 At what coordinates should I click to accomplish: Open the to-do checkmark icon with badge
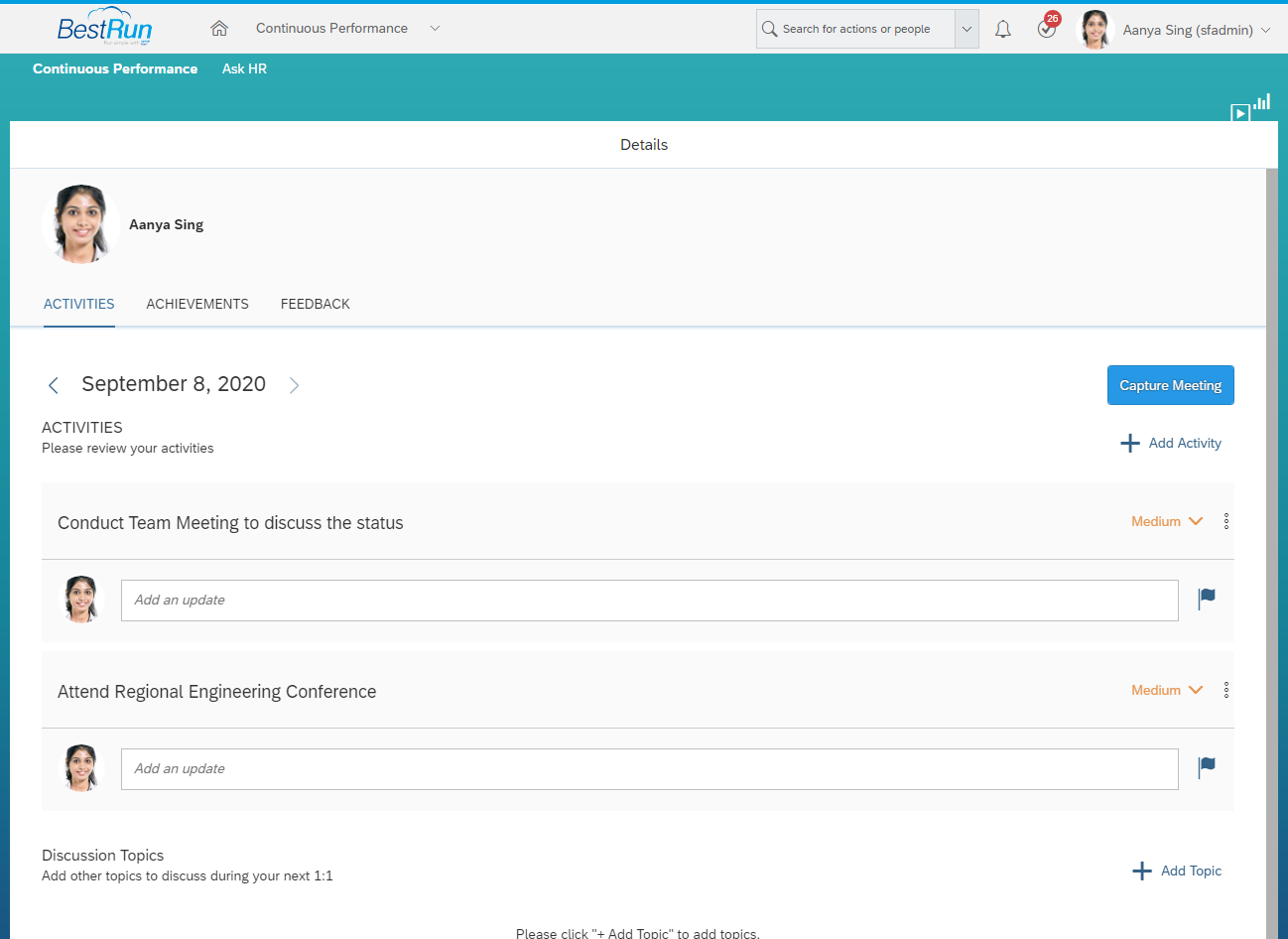(x=1047, y=29)
